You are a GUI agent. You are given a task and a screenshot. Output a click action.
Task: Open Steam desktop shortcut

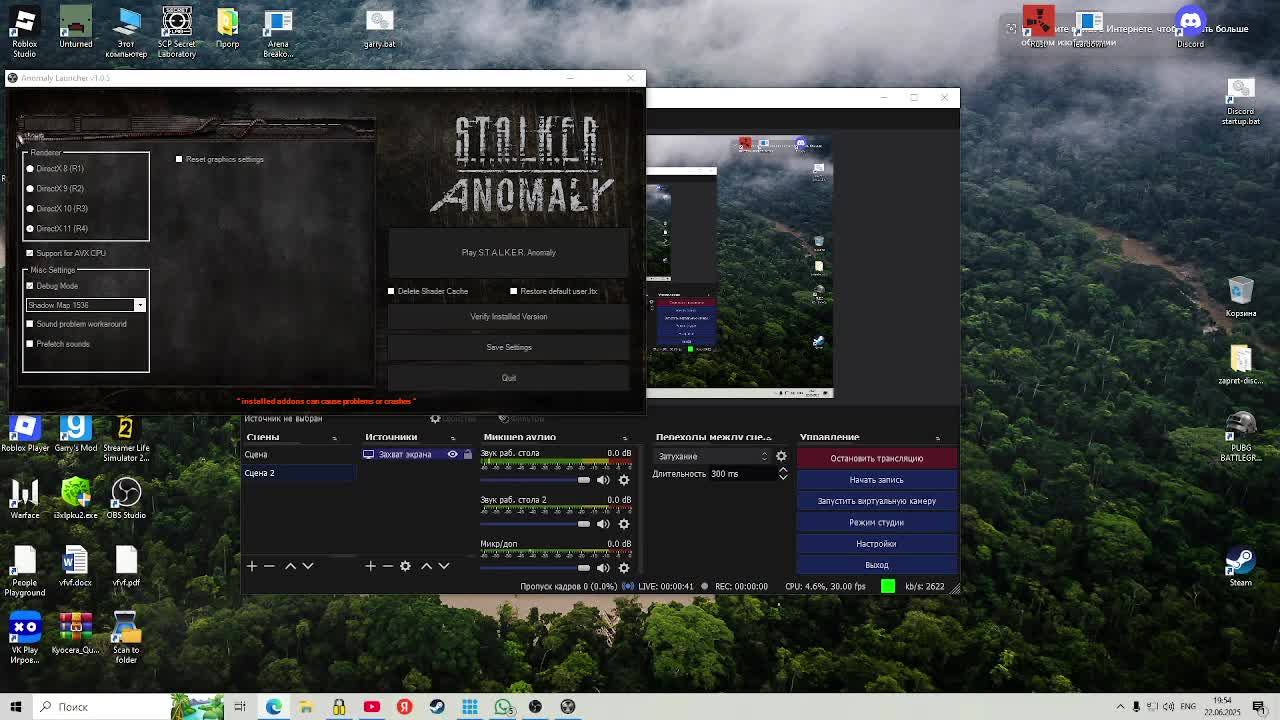tap(1241, 566)
